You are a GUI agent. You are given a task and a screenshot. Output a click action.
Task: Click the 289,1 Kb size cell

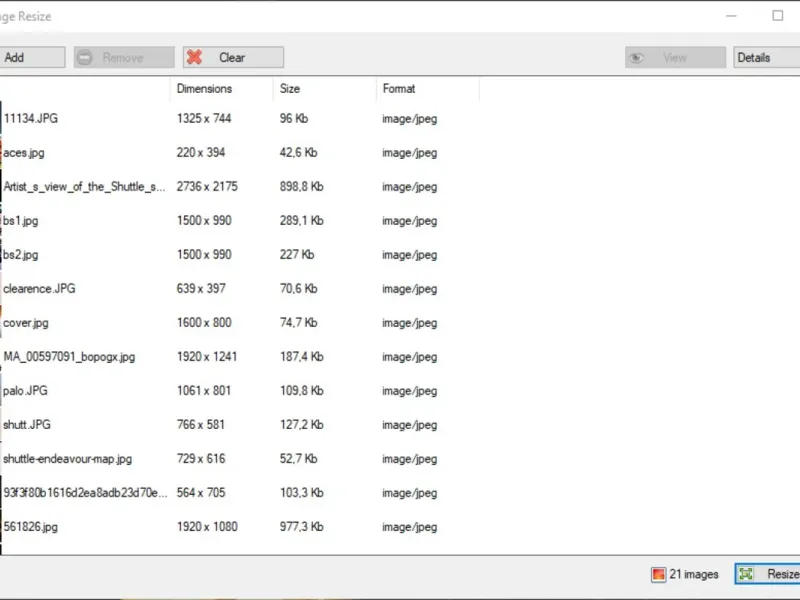(302, 221)
